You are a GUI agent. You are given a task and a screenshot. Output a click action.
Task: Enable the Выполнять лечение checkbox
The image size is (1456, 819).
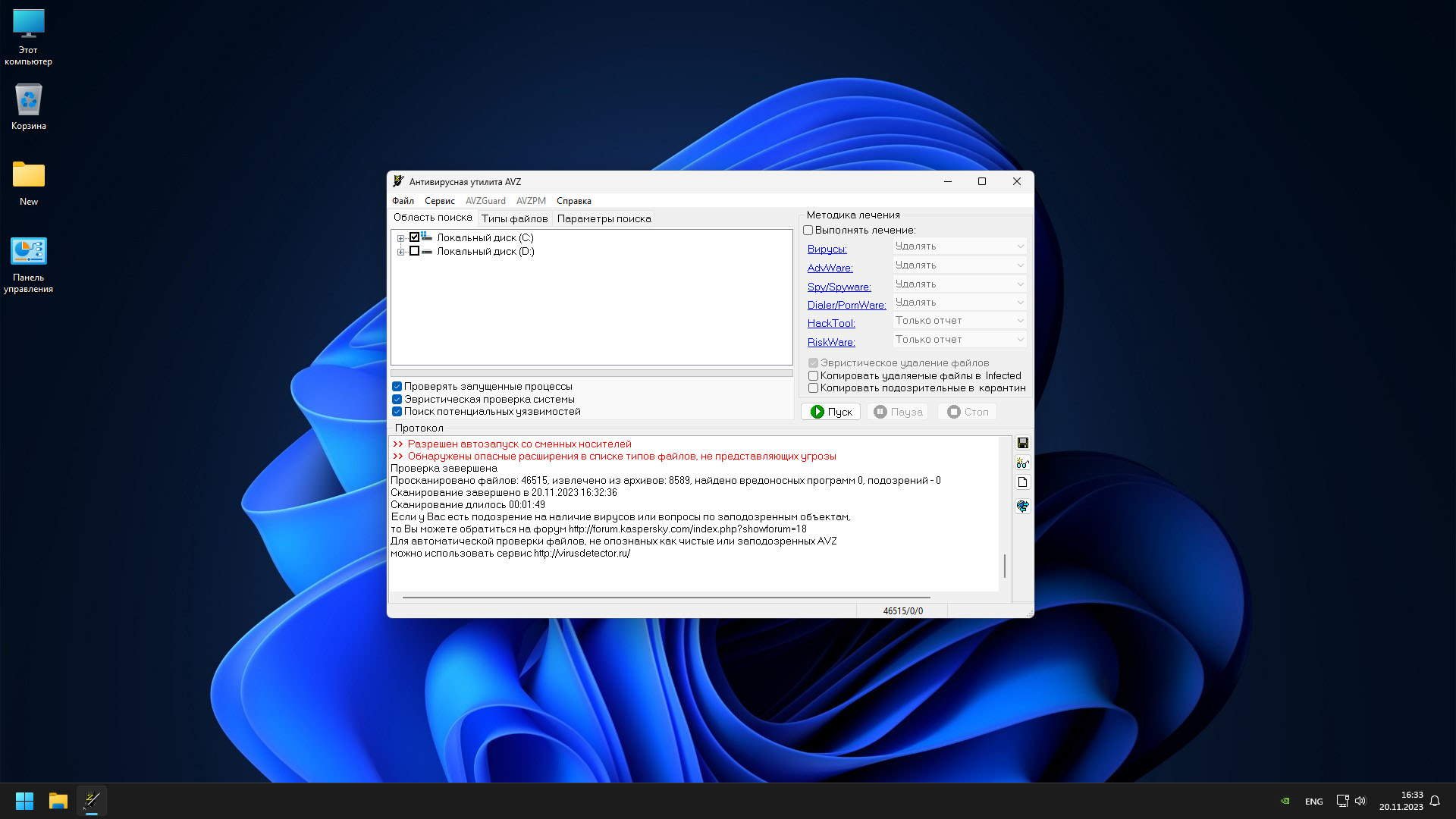pyautogui.click(x=808, y=231)
